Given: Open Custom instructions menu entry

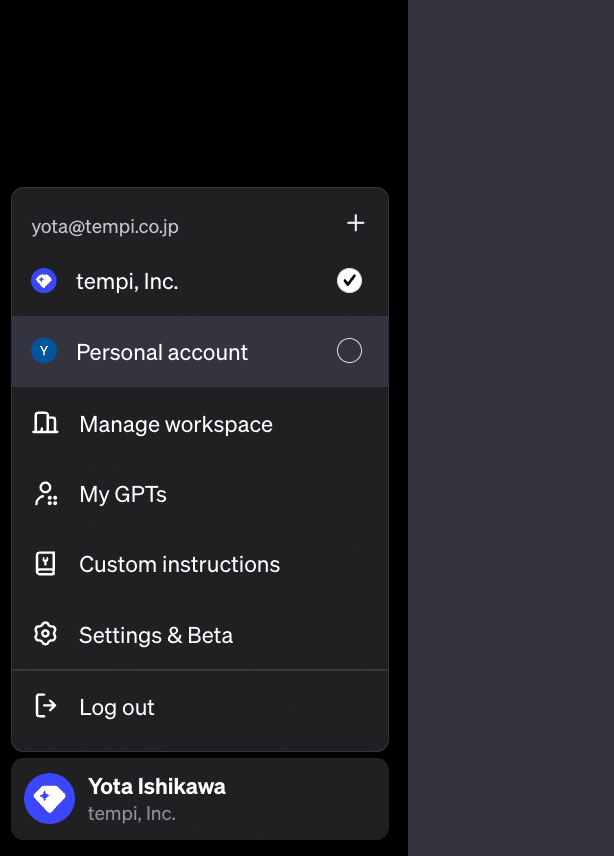Looking at the screenshot, I should 180,564.
